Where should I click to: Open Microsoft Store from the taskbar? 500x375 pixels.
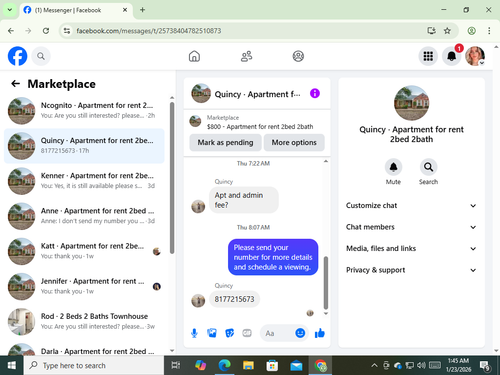pos(272,366)
